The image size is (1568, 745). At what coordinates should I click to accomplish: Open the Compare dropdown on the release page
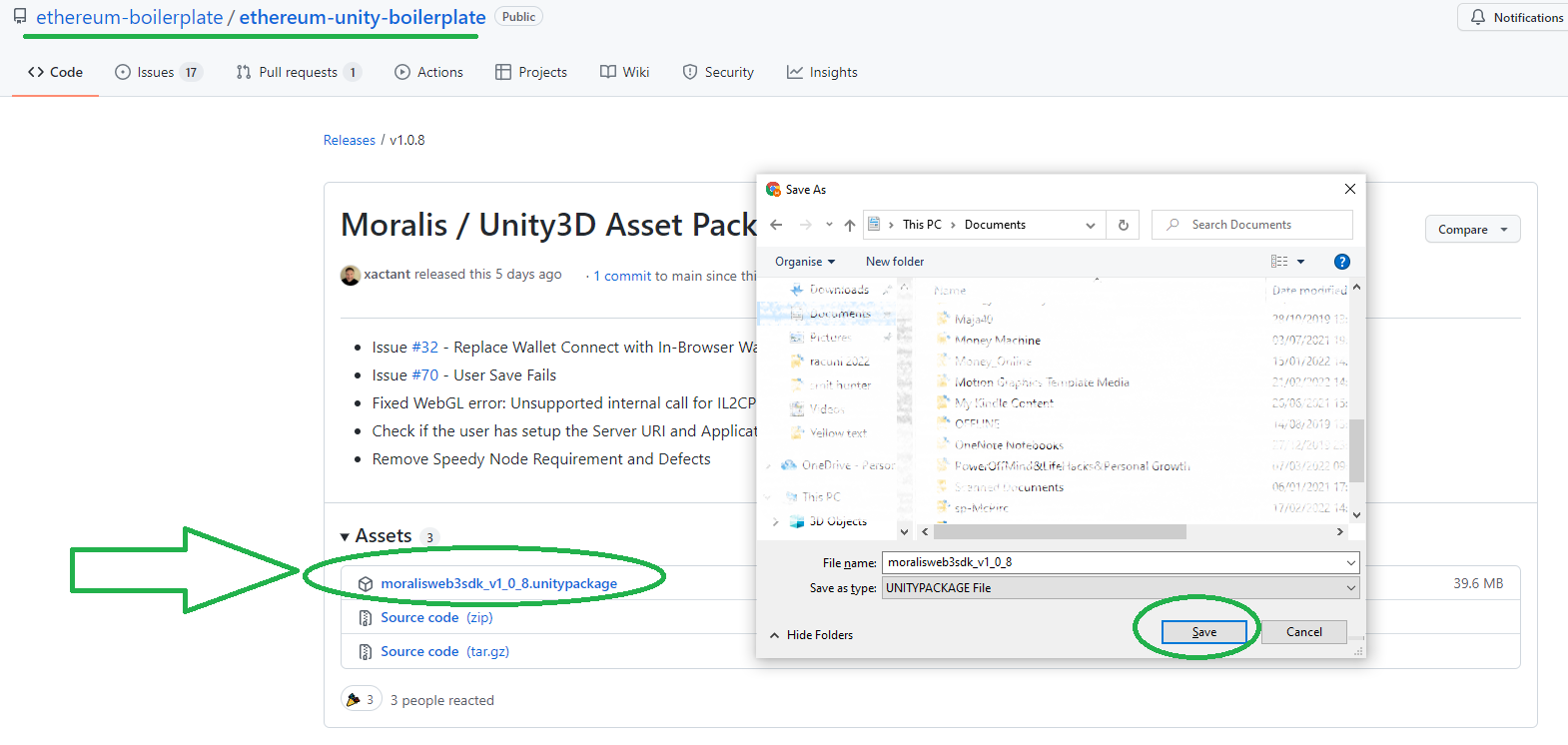[x=1473, y=230]
